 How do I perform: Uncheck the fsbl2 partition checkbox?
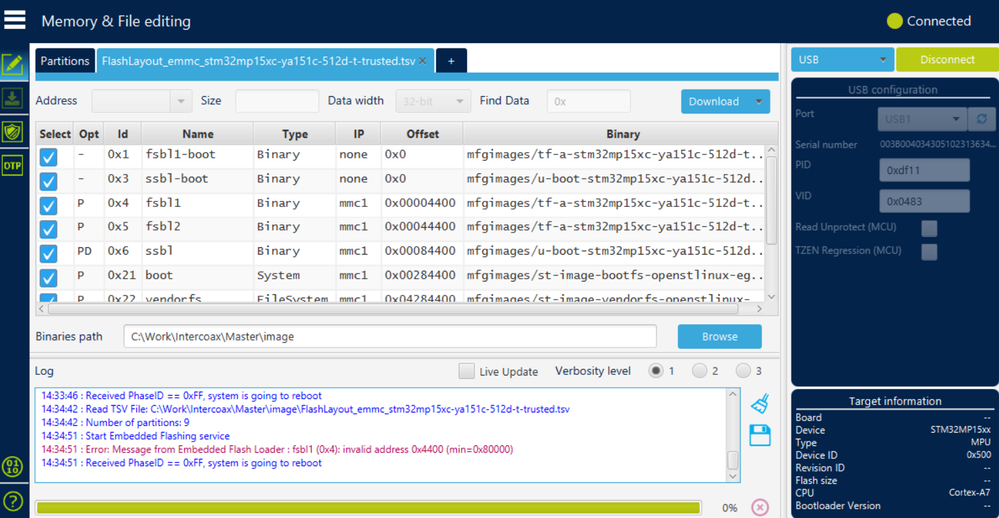coord(48,229)
